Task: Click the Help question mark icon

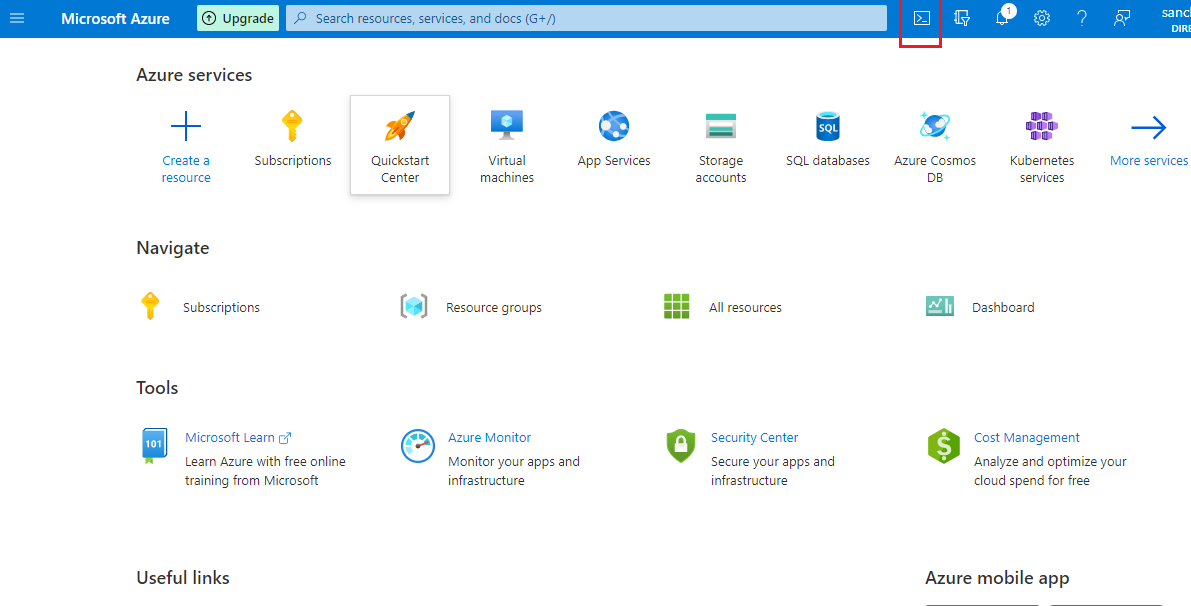Action: click(1082, 18)
